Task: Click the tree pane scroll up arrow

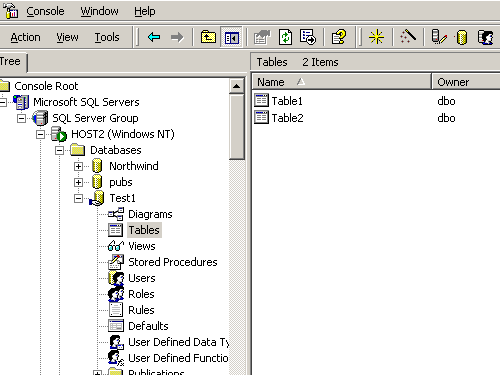Action: click(x=237, y=86)
